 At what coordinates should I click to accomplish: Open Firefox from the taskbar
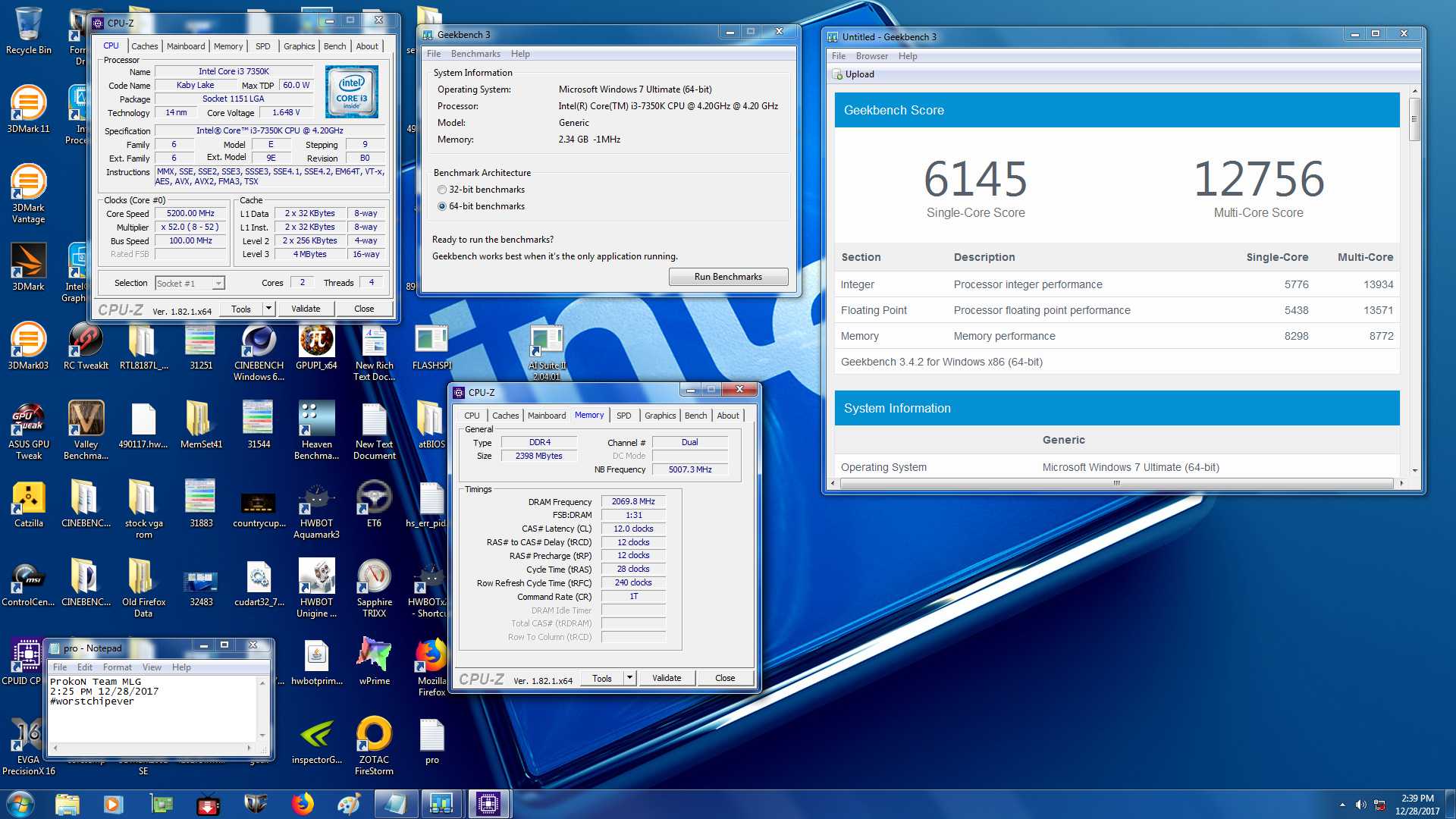pos(303,804)
